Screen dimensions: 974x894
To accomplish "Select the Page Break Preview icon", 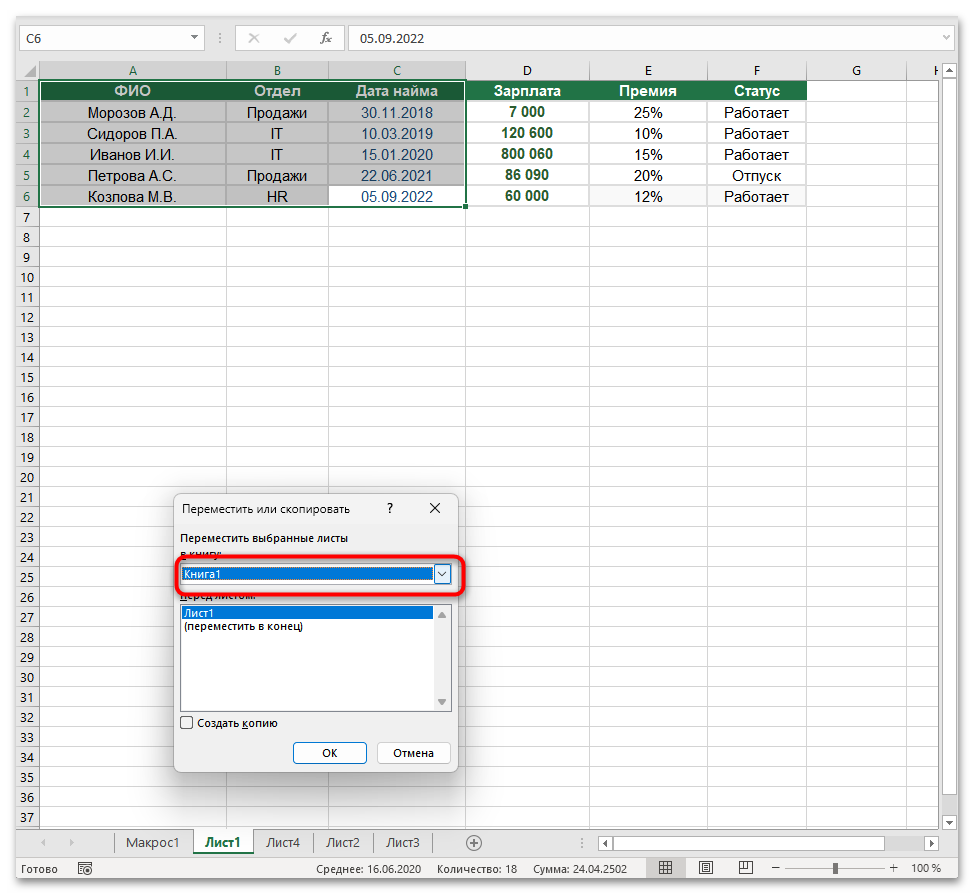I will (x=745, y=867).
